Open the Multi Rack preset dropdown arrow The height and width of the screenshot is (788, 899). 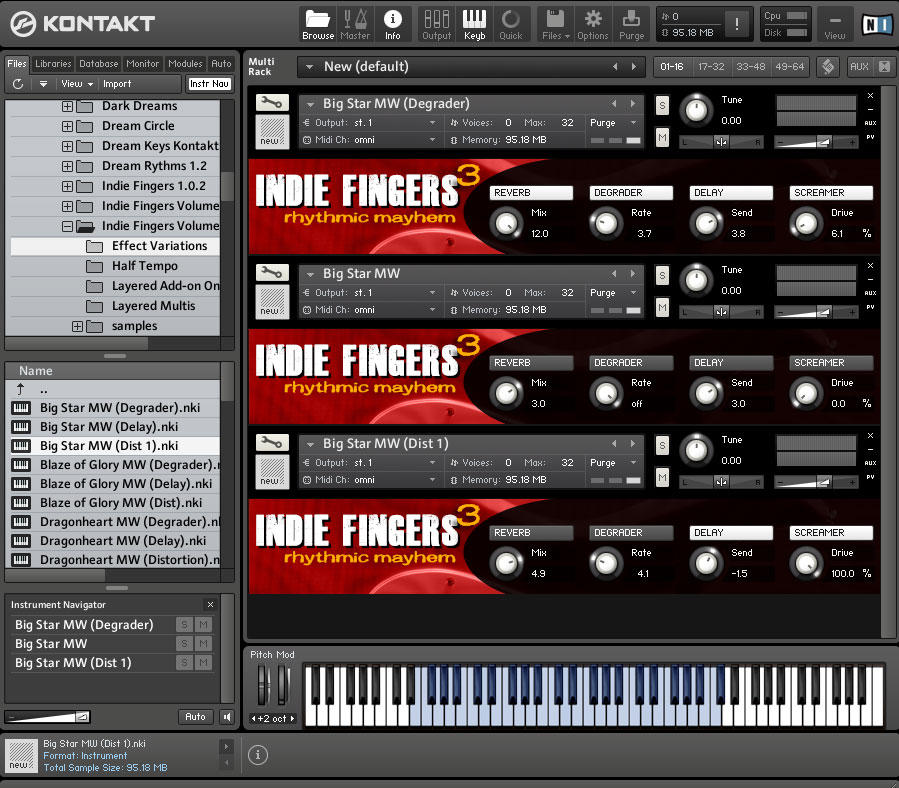(x=310, y=67)
